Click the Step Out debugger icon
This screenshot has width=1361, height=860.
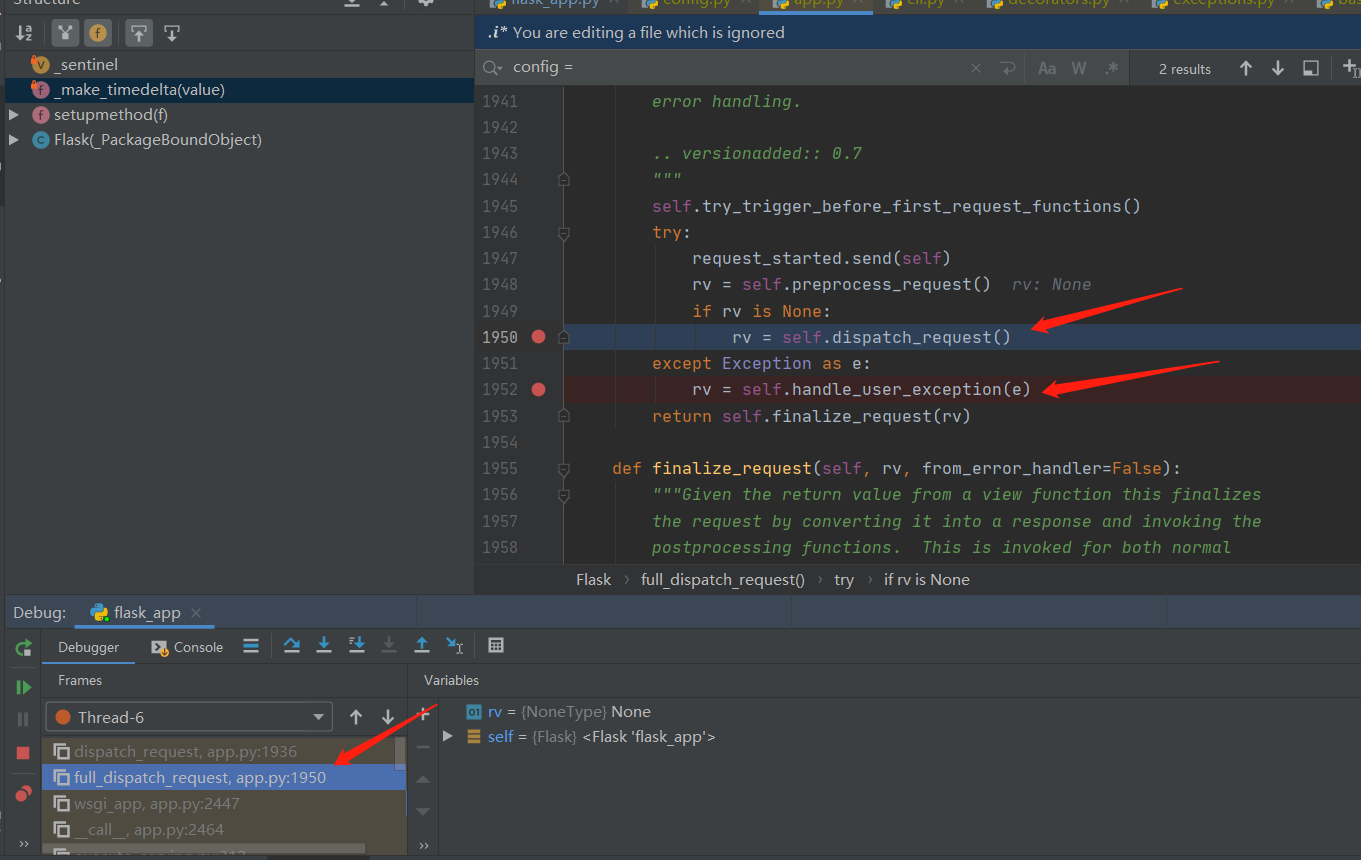[422, 646]
